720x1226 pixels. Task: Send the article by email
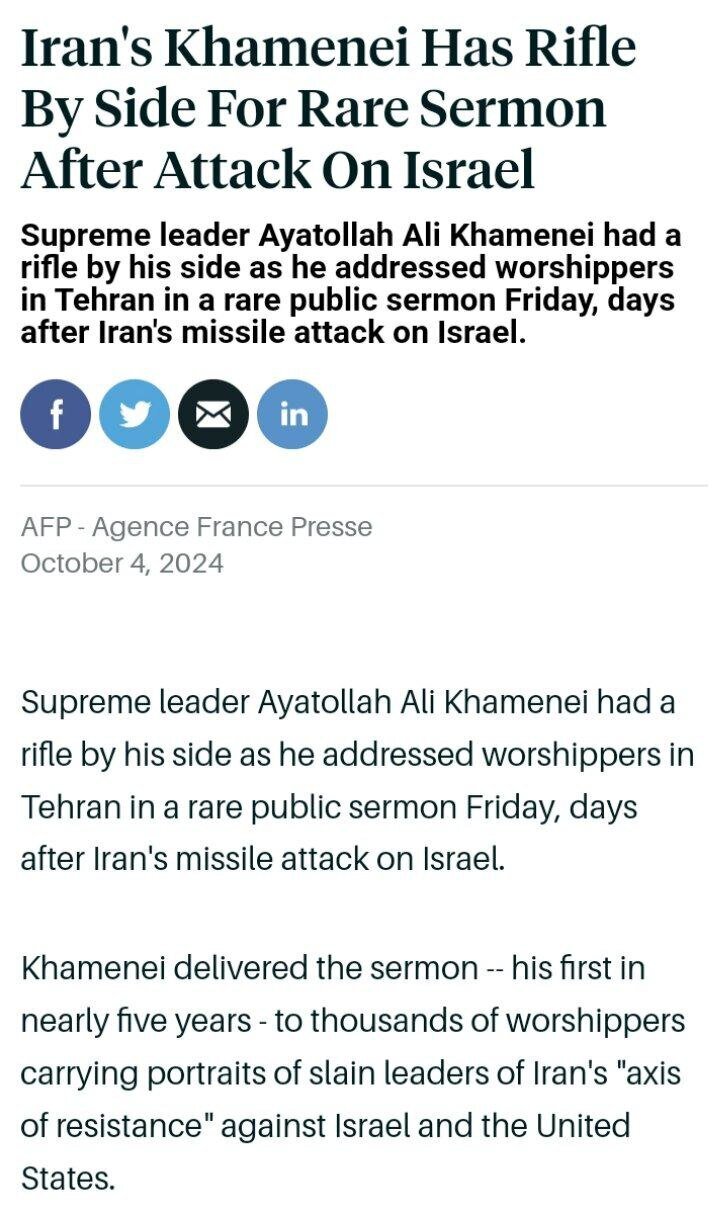point(213,413)
